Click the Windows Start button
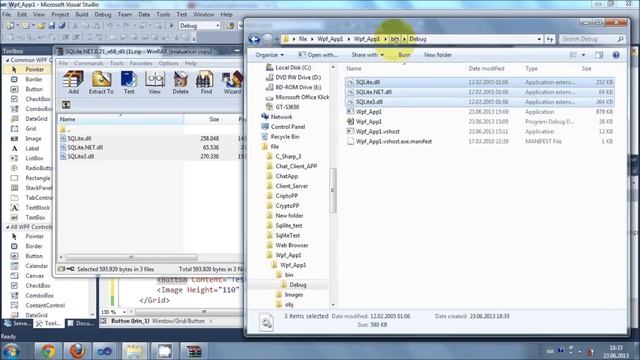The height and width of the screenshot is (360, 640). pyautogui.click(x=12, y=351)
